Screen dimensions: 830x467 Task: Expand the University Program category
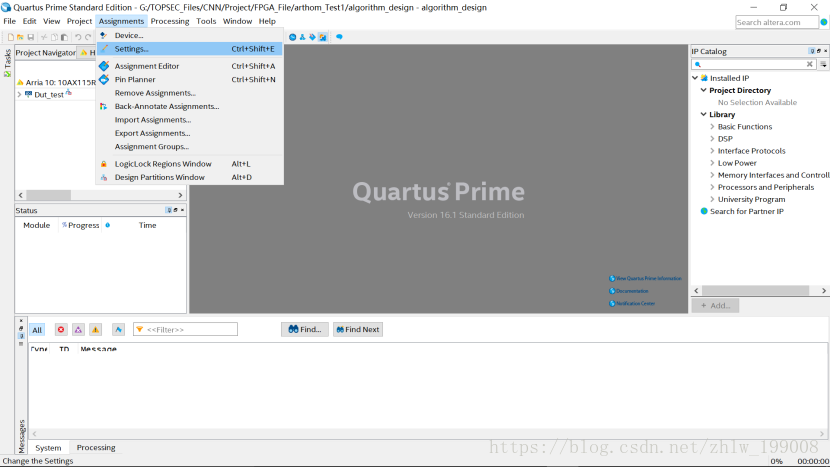[x=712, y=200]
